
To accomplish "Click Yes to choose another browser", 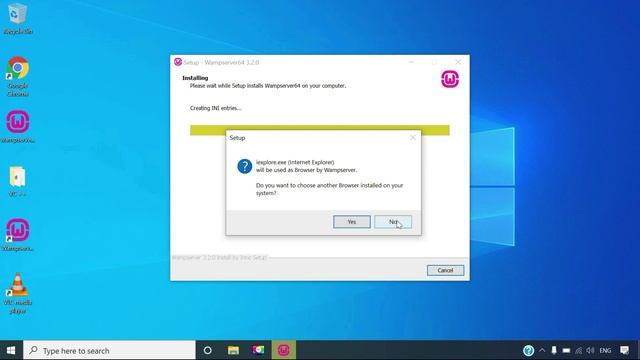I will 352,222.
